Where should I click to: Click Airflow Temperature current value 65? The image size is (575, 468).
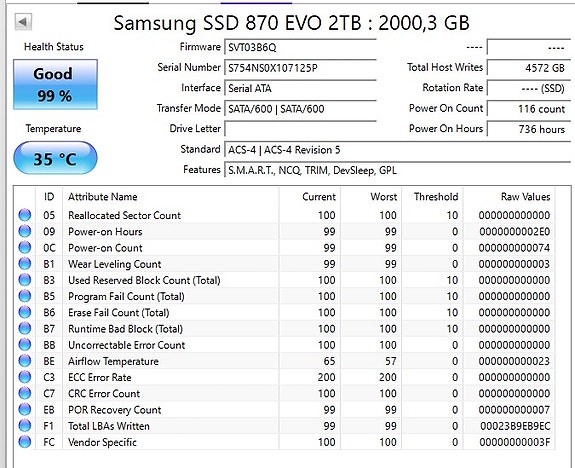[329, 361]
